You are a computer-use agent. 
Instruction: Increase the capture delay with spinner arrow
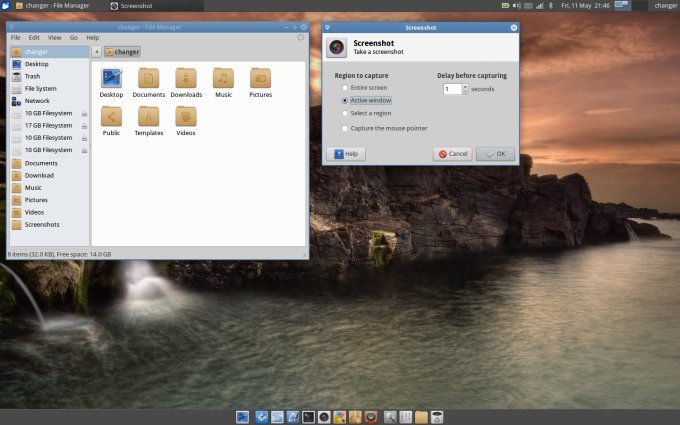[x=465, y=86]
